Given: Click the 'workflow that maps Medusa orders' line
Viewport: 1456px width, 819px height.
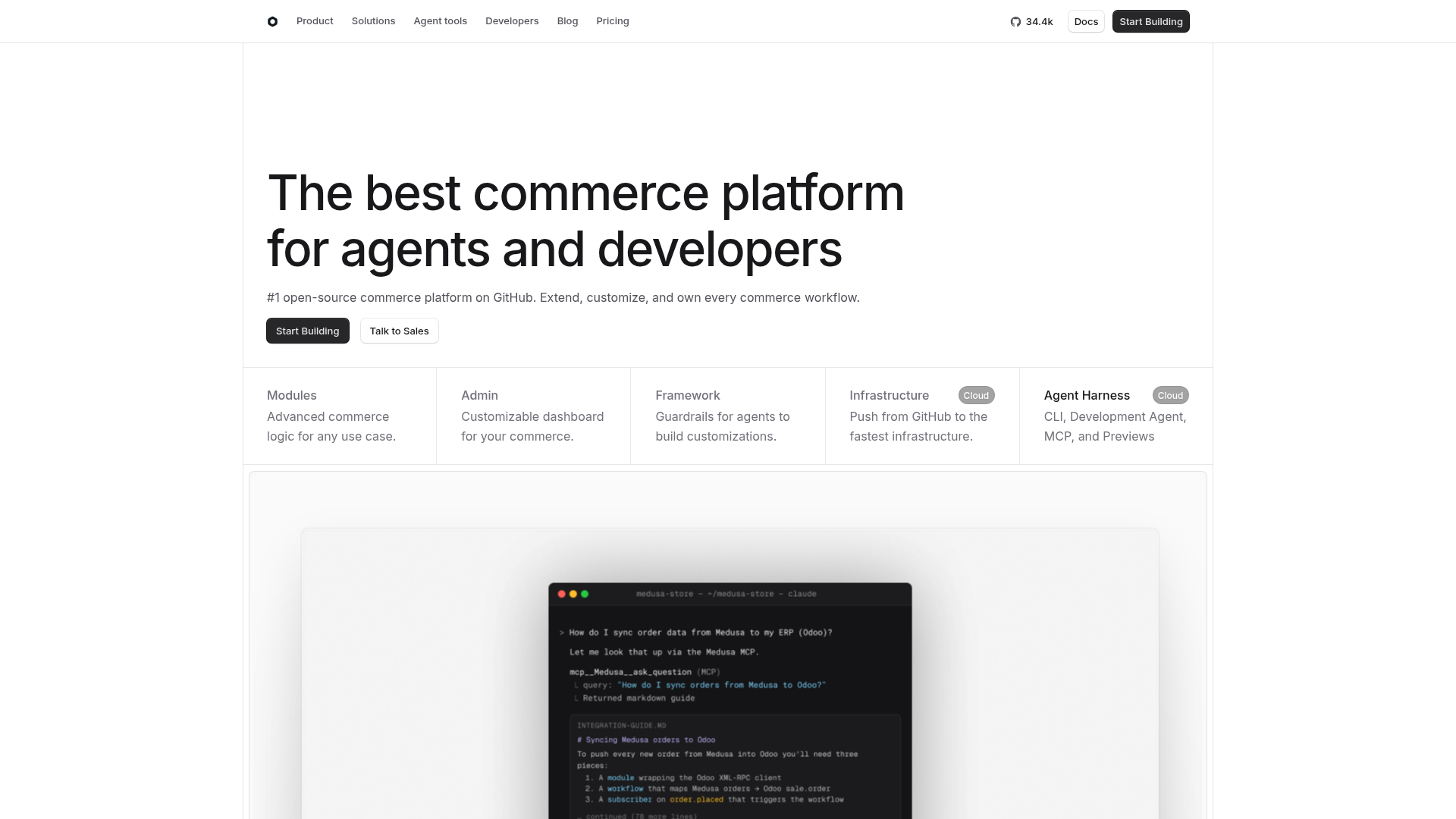Looking at the screenshot, I should (708, 789).
